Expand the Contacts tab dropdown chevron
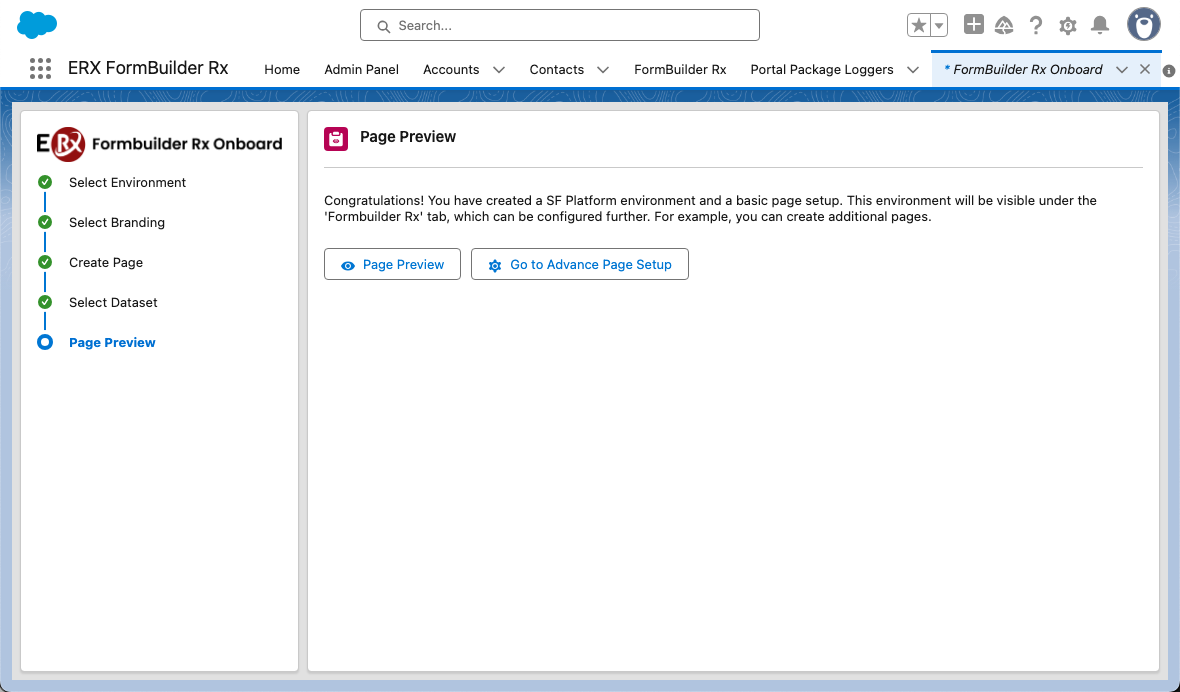This screenshot has width=1180, height=692. point(603,70)
